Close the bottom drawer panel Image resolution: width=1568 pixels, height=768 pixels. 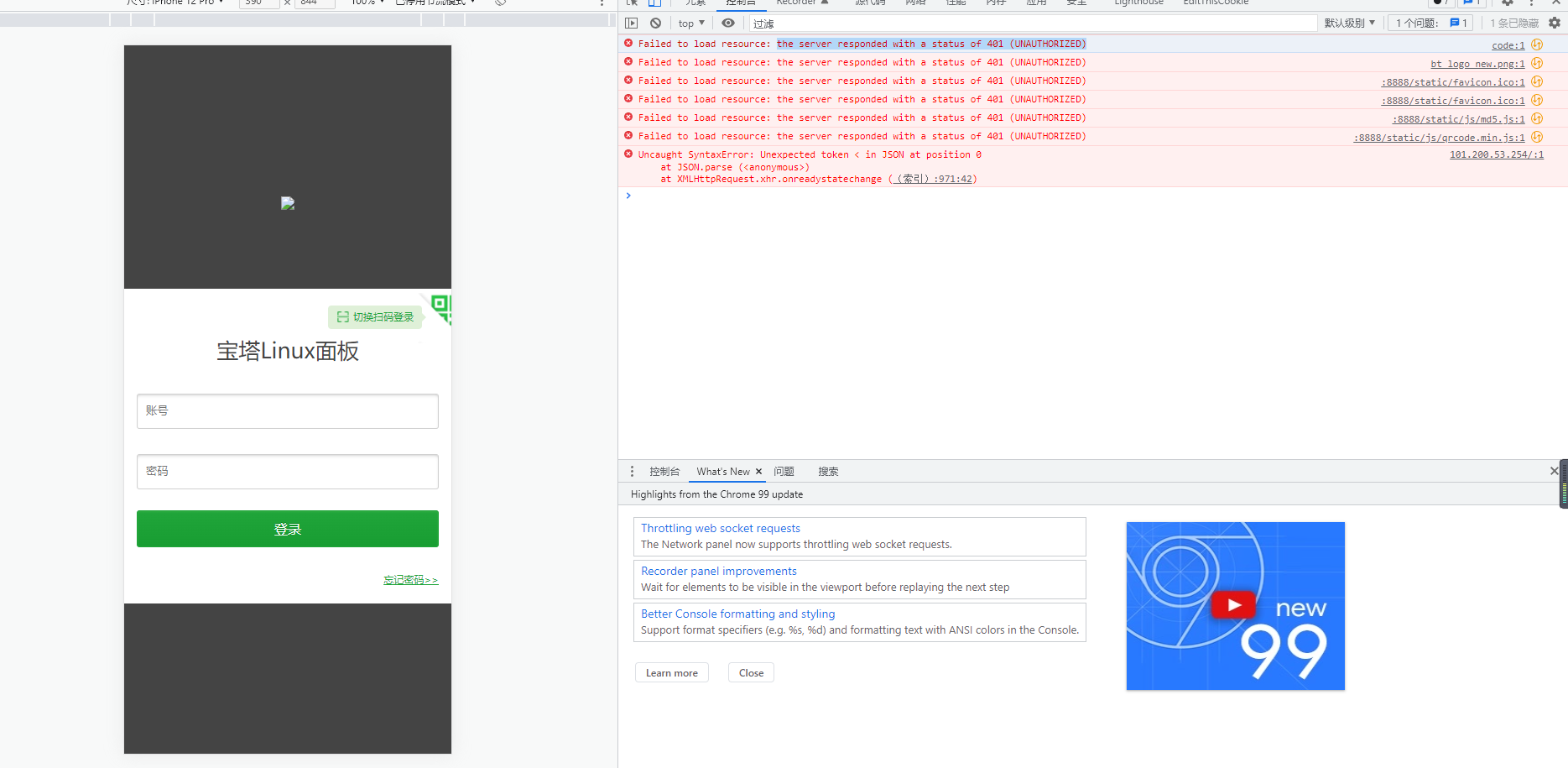(1554, 471)
